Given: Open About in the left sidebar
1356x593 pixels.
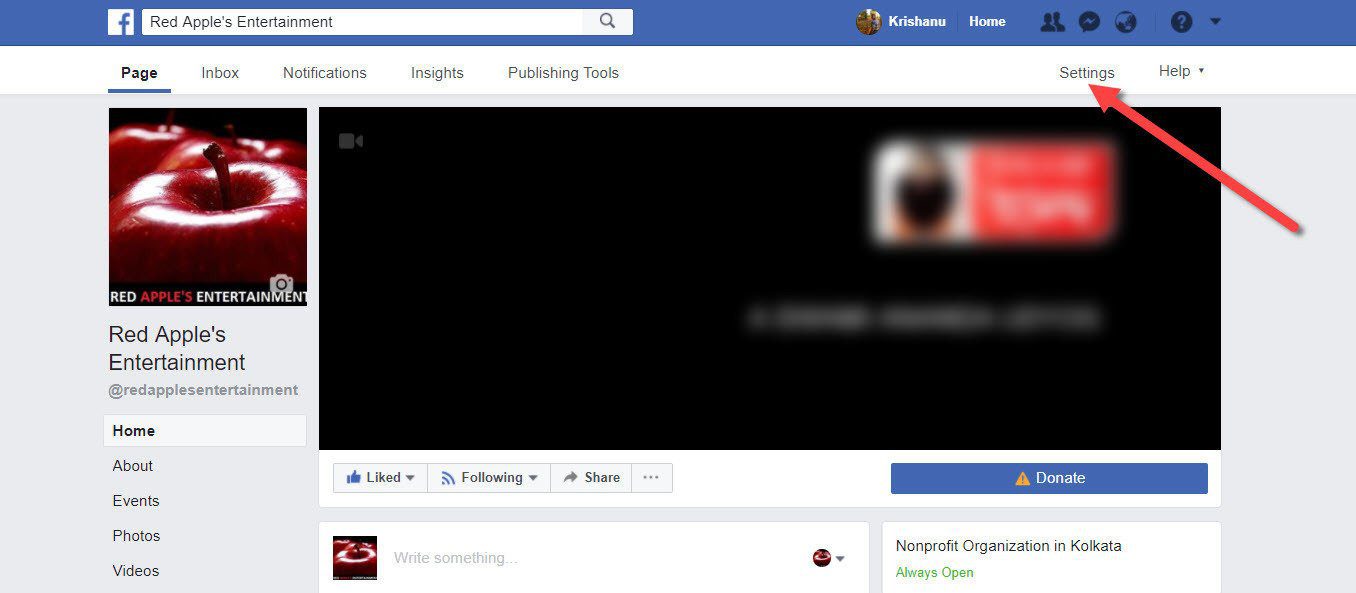Looking at the screenshot, I should 133,466.
